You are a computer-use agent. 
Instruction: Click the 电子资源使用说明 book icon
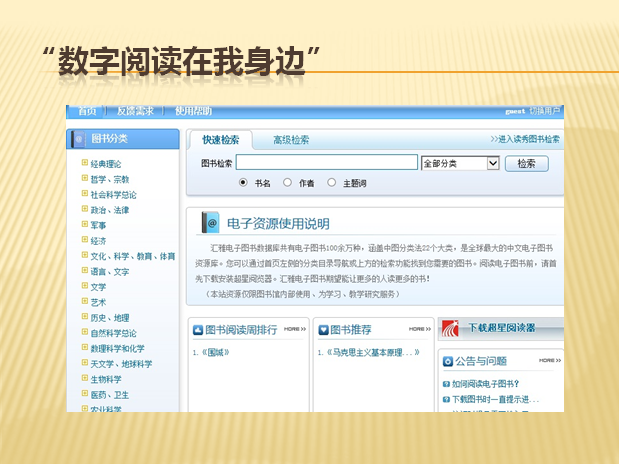(x=210, y=223)
